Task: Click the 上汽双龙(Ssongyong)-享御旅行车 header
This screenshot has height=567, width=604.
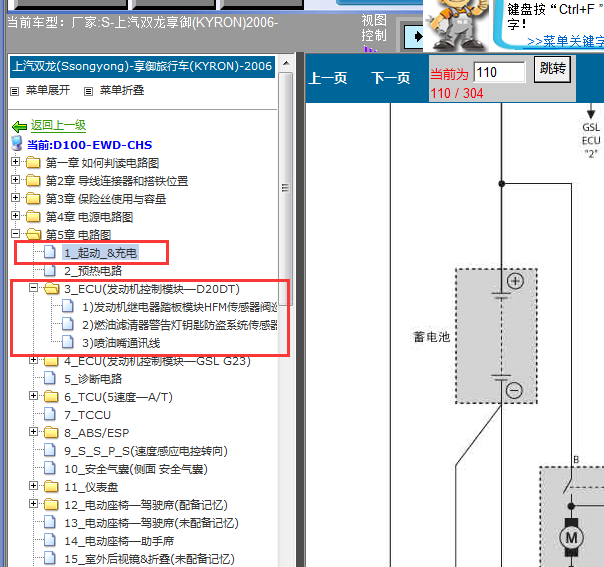Action: coord(142,66)
